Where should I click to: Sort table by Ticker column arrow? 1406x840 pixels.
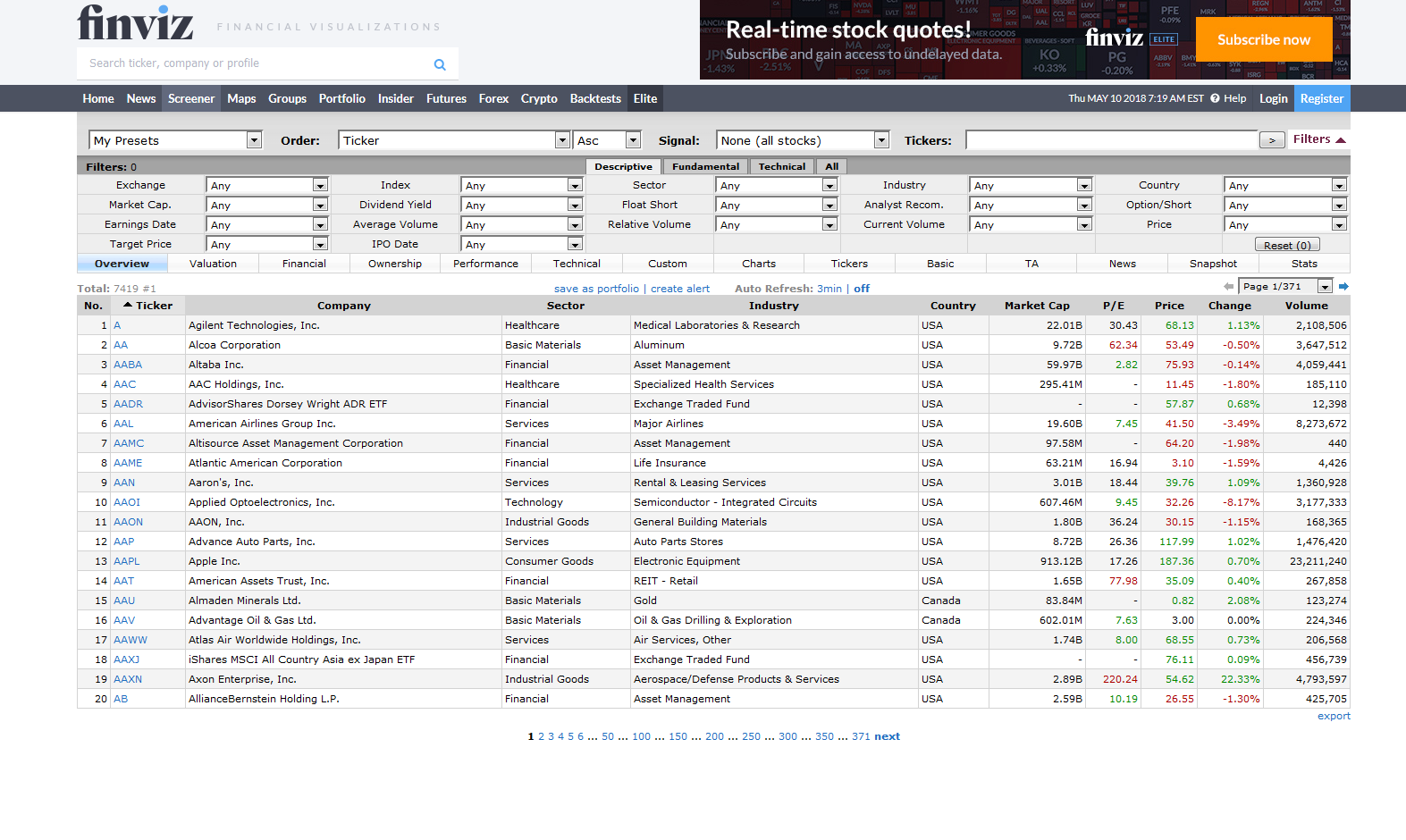coord(128,305)
